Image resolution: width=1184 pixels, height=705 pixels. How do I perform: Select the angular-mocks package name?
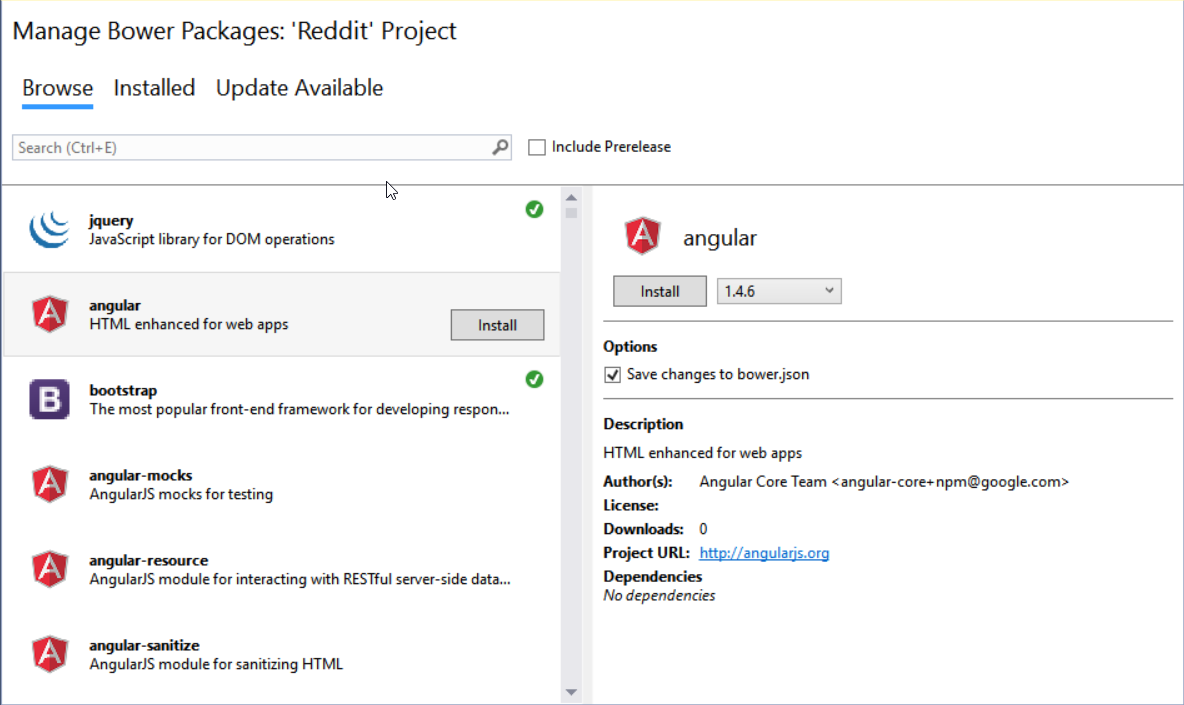[x=140, y=476]
